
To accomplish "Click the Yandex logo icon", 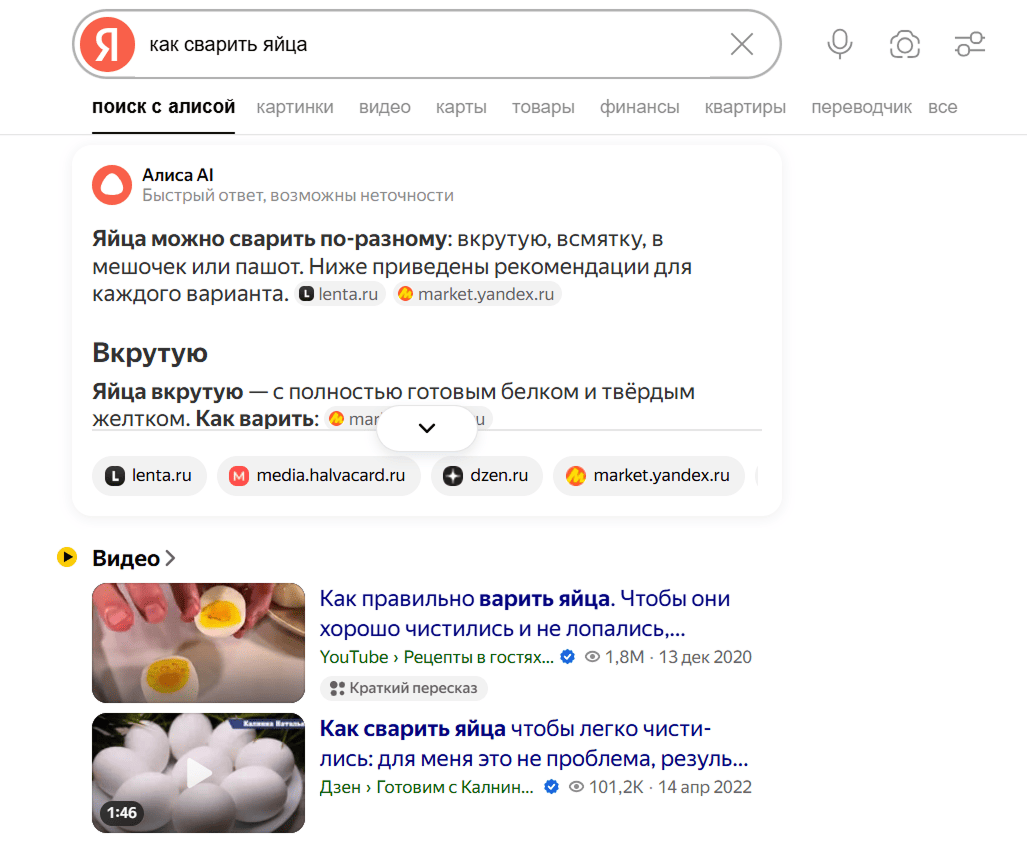I will pyautogui.click(x=108, y=44).
